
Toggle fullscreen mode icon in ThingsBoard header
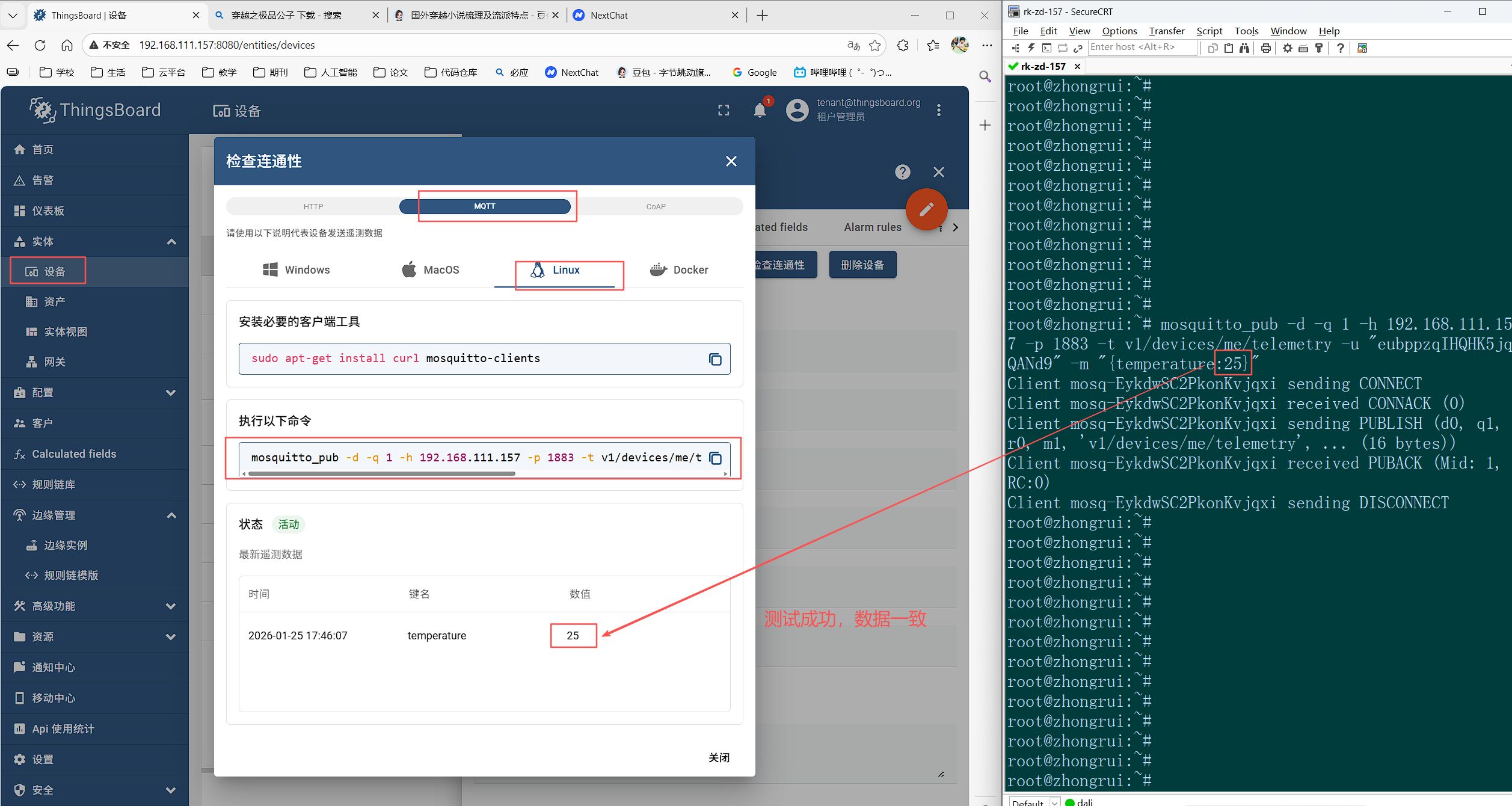pos(724,110)
